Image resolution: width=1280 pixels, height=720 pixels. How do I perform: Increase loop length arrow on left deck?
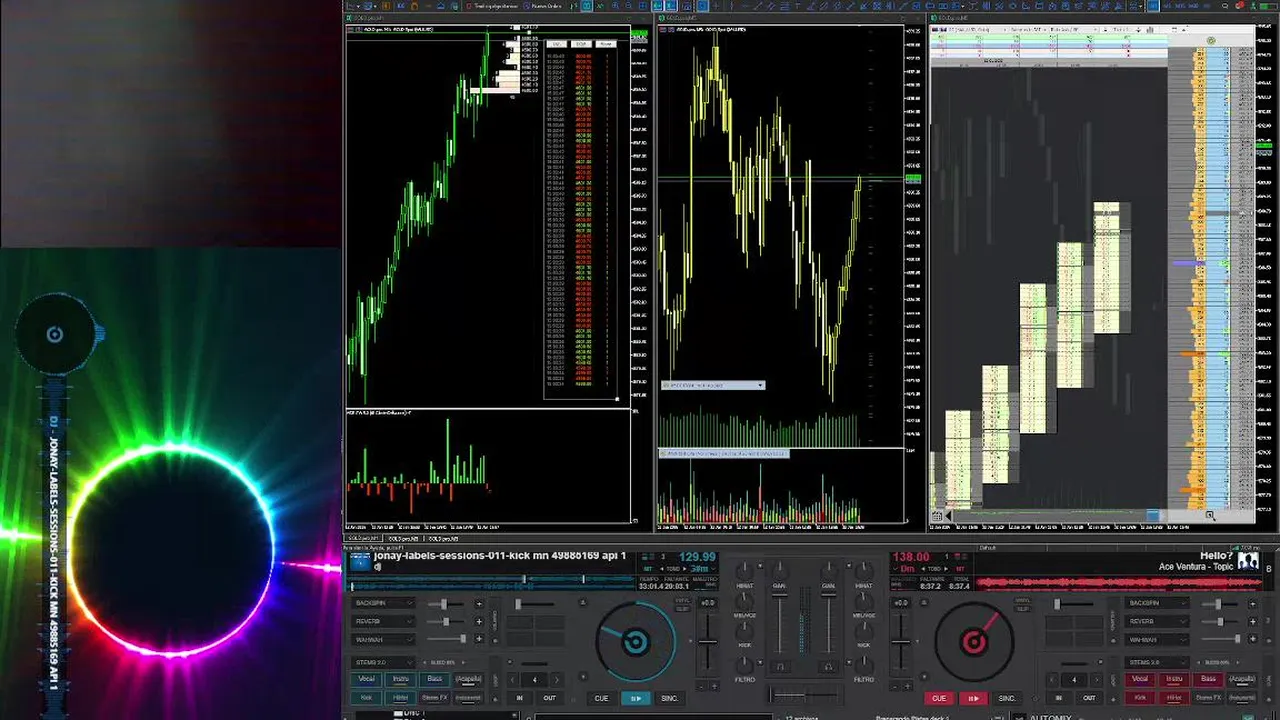[x=557, y=679]
